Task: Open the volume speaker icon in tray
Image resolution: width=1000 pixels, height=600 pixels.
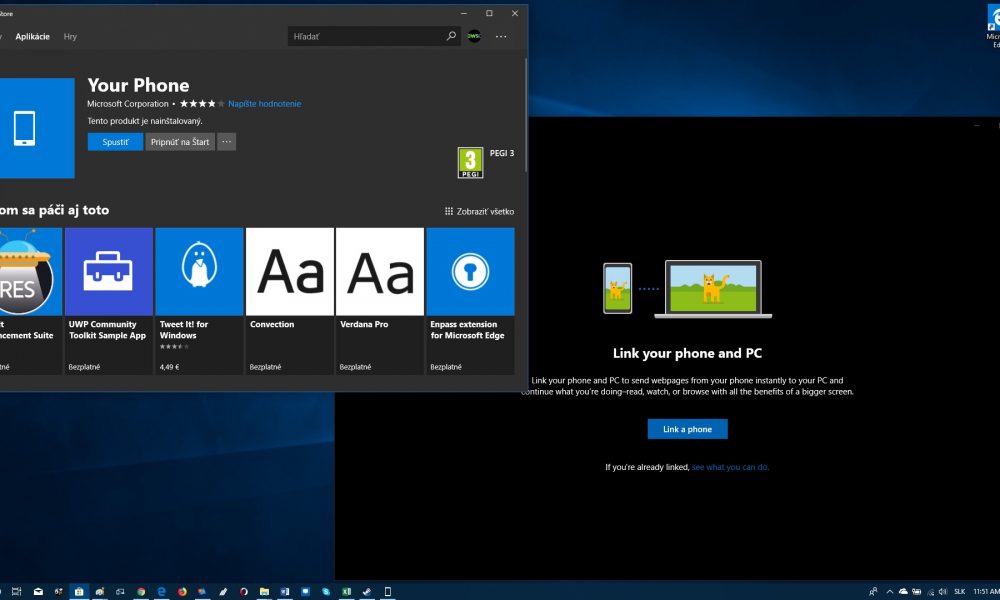Action: click(x=943, y=591)
